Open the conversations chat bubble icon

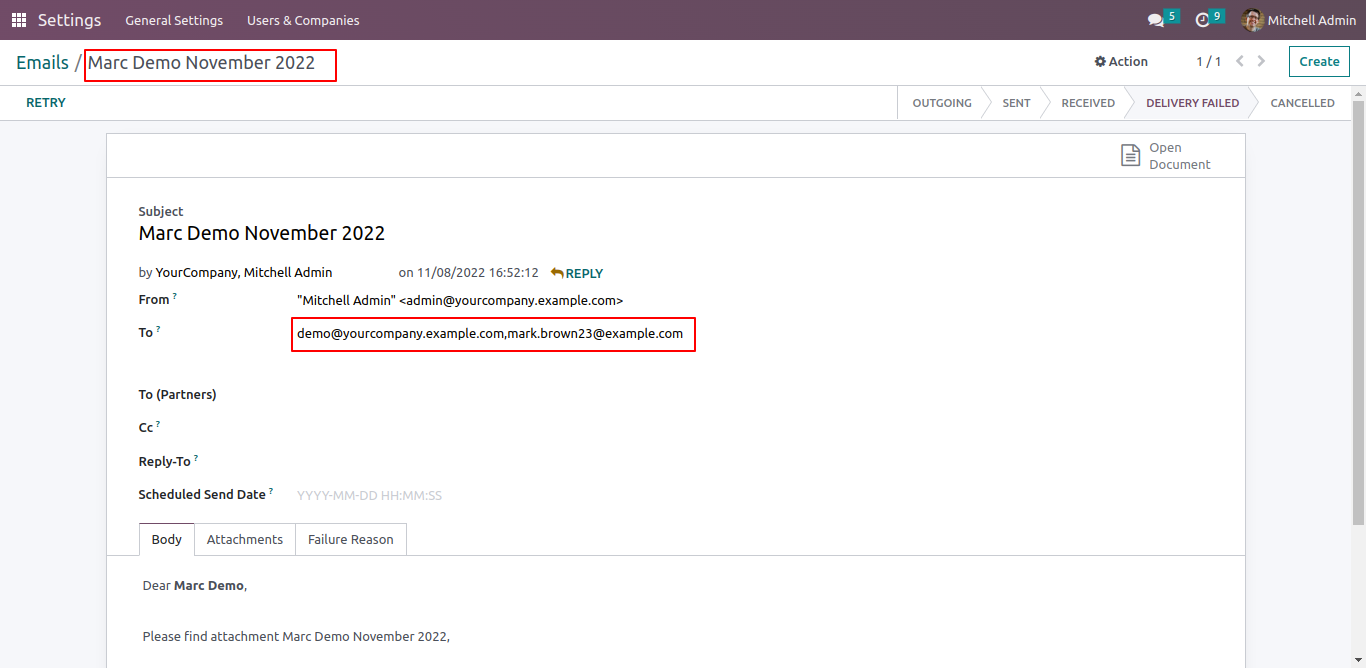(x=1156, y=20)
